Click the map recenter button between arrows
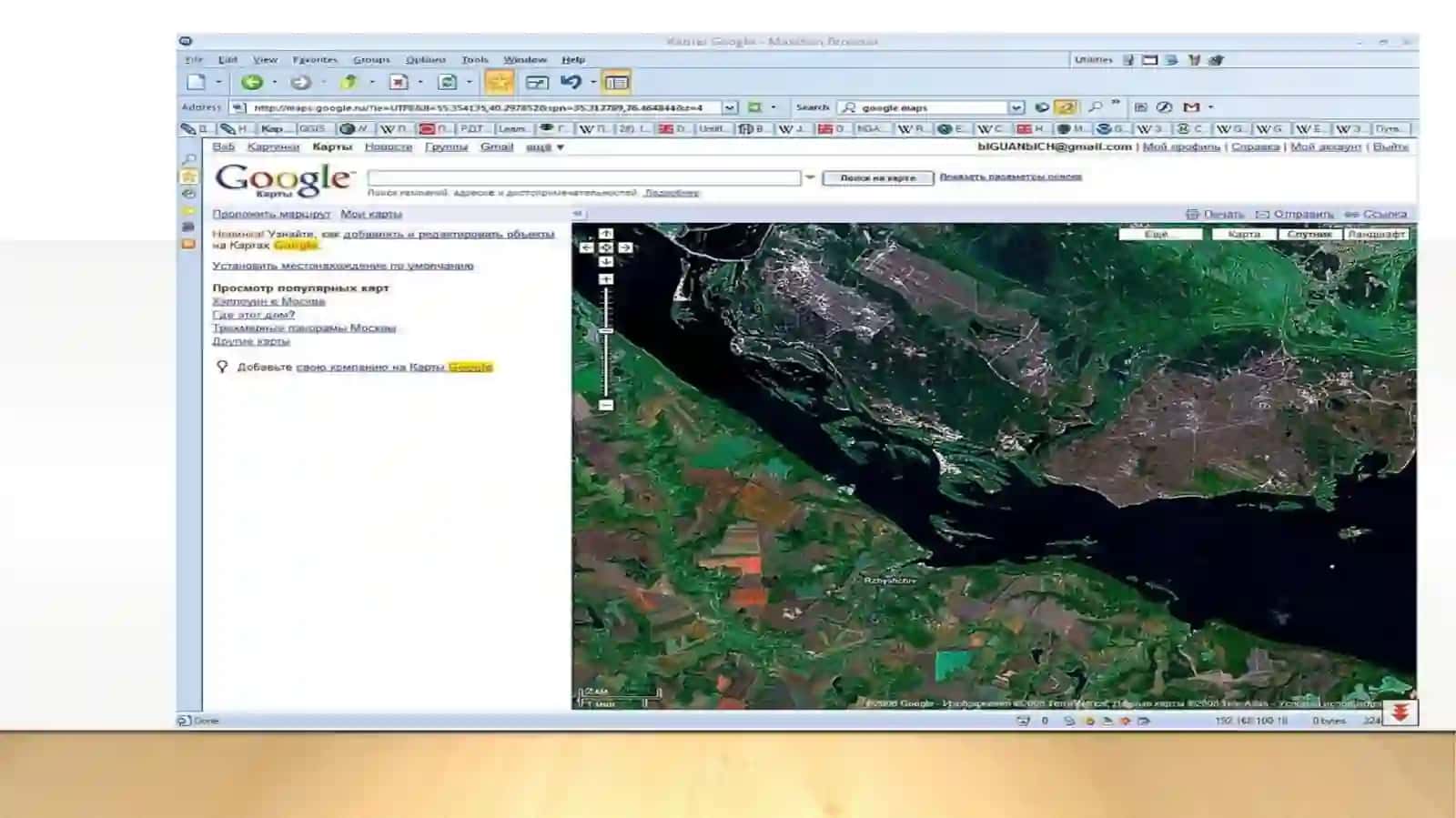The image size is (1456, 818). [x=606, y=247]
